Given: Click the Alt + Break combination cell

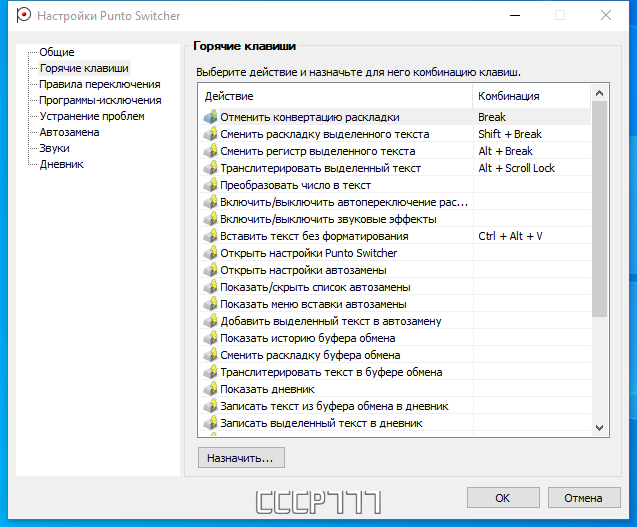Looking at the screenshot, I should point(532,151).
